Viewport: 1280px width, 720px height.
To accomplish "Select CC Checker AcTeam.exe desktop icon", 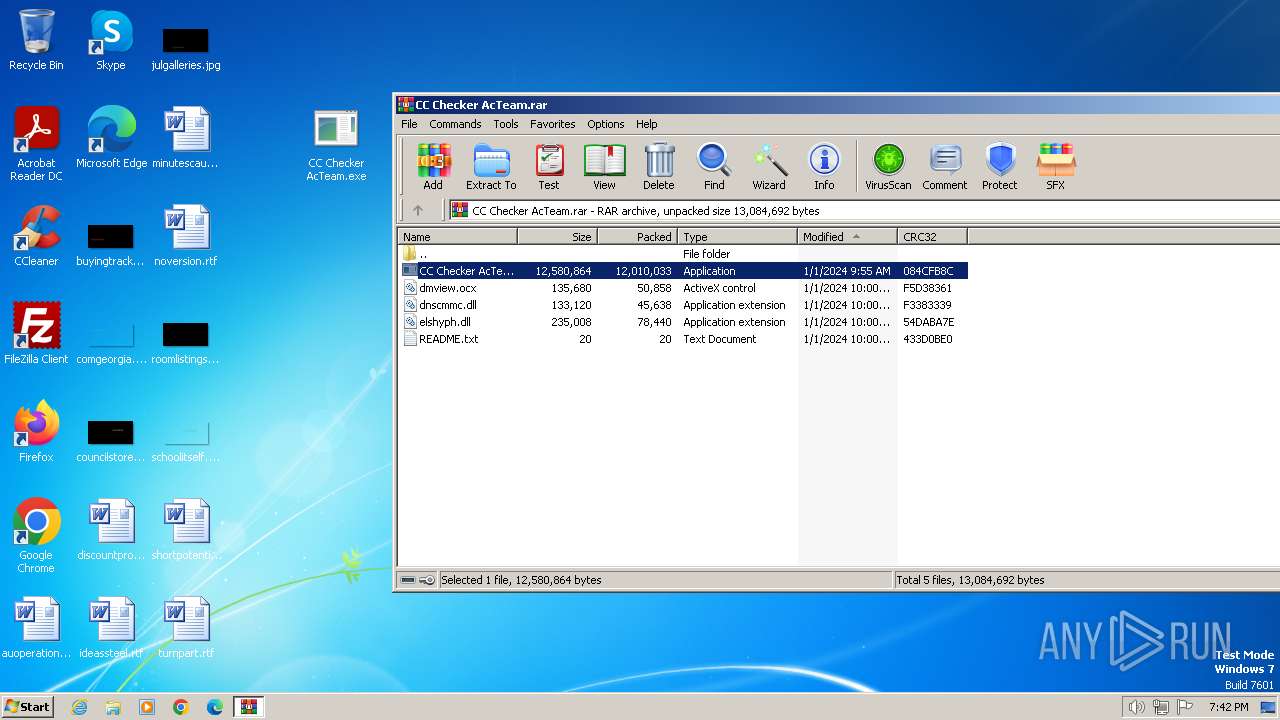I will pos(336,145).
